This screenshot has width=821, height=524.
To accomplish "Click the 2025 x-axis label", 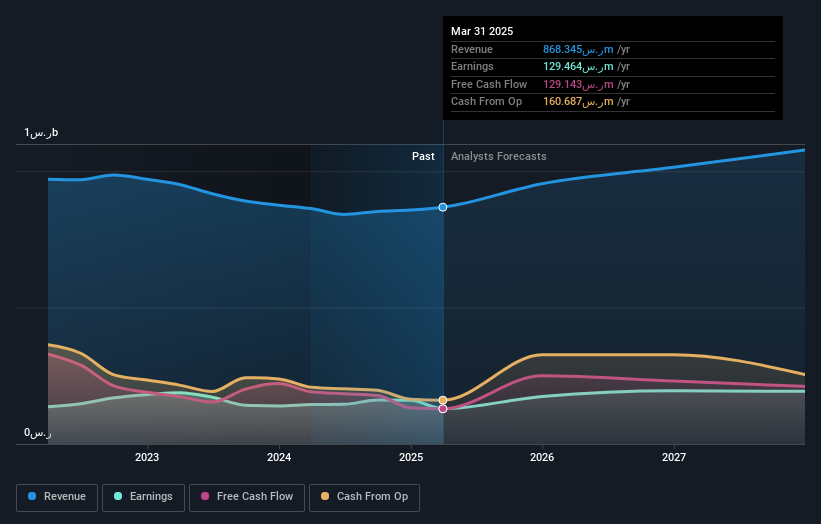I will (411, 458).
